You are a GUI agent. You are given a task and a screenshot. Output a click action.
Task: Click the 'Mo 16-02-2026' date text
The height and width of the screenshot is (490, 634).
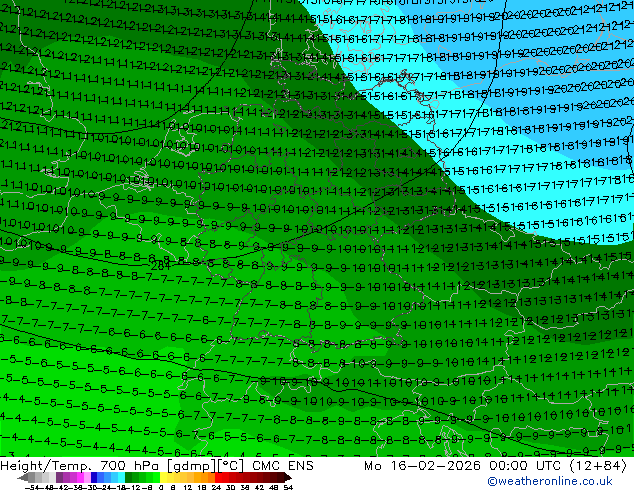(423, 466)
